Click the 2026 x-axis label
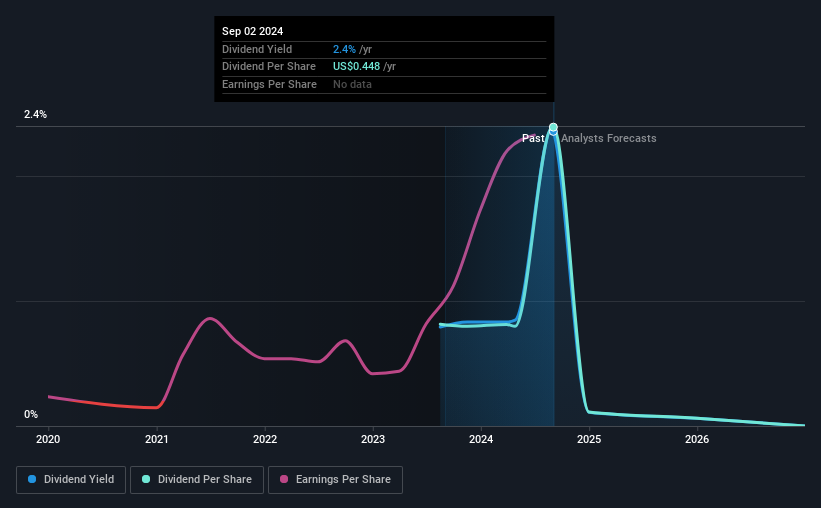The image size is (821, 508). [x=697, y=439]
